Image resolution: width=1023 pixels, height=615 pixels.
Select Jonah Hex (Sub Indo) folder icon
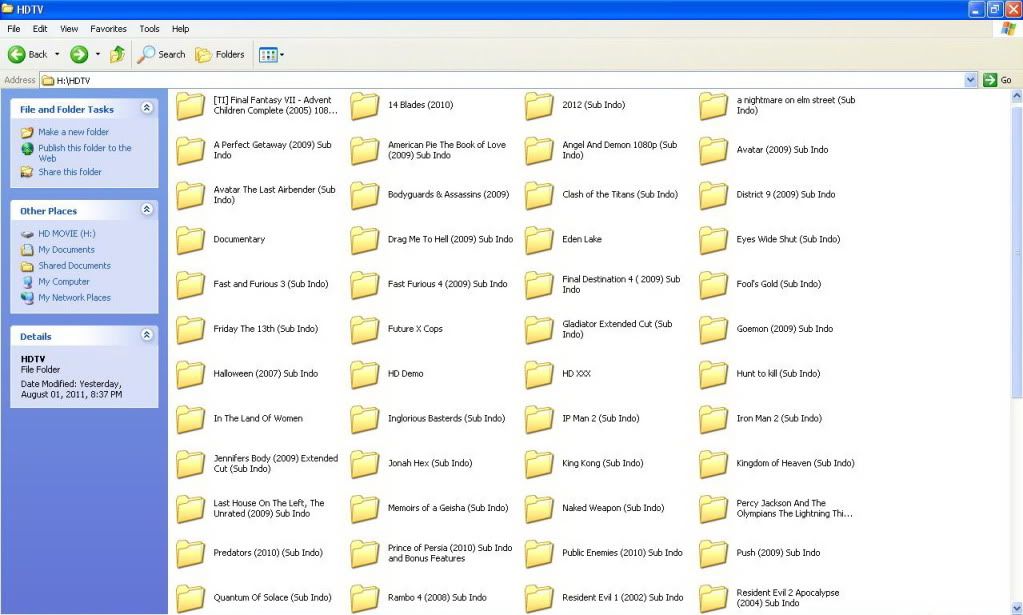tap(365, 464)
